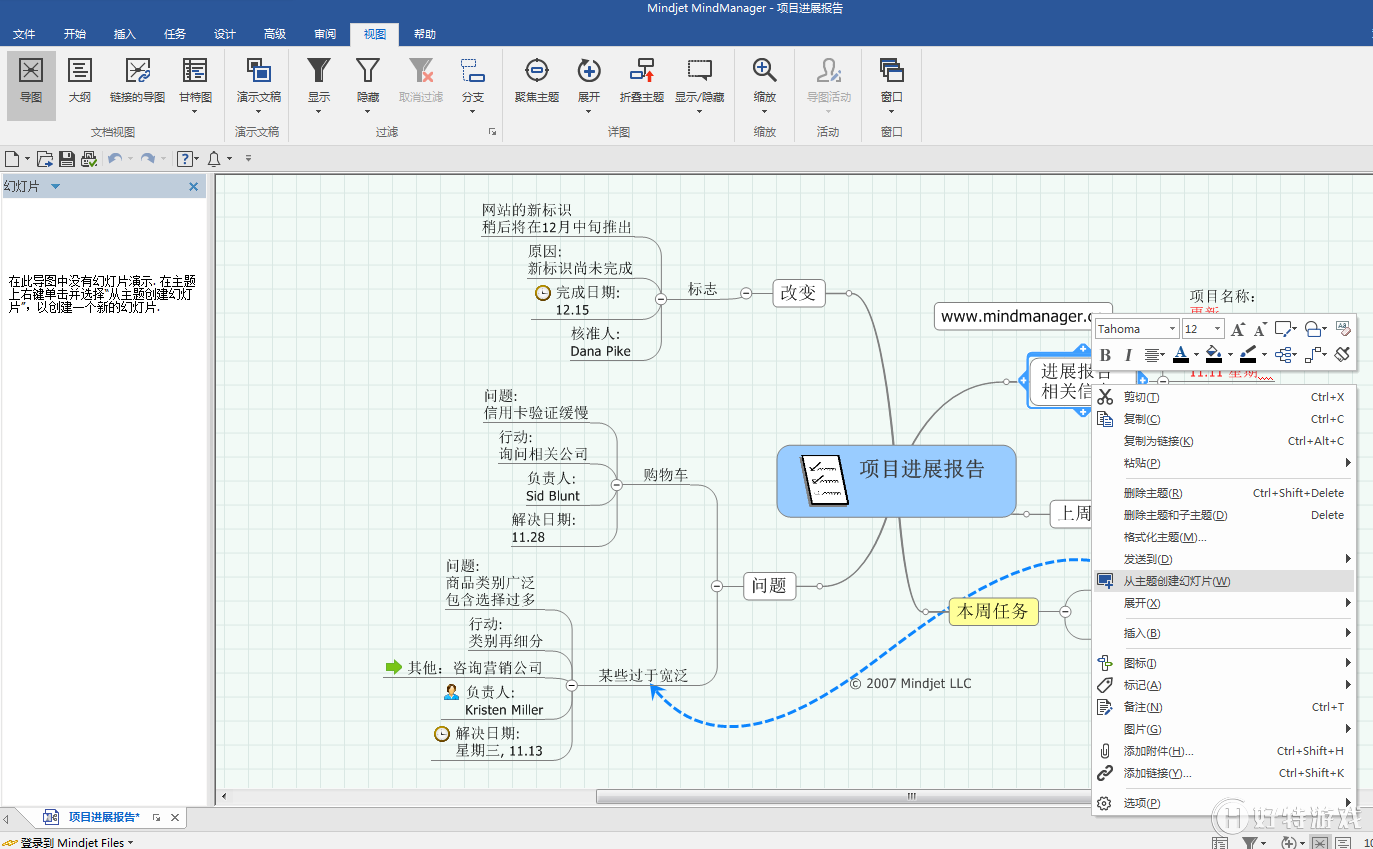The width and height of the screenshot is (1373, 849).
Task: Select the 问题 topic node
Action: 770,586
